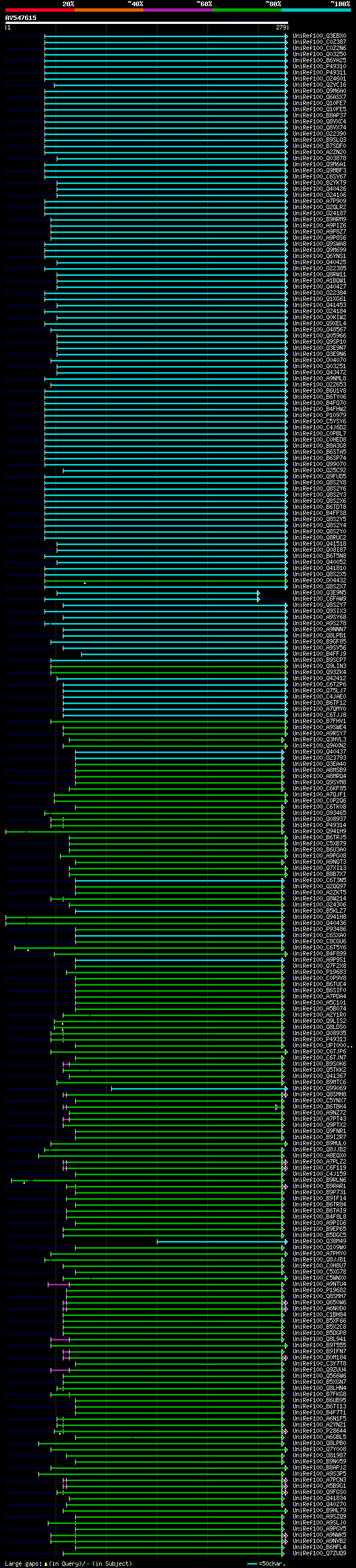Select hit label UniRef100_Q42412
Viewport: 356px width, 1568px height.
click(x=319, y=678)
